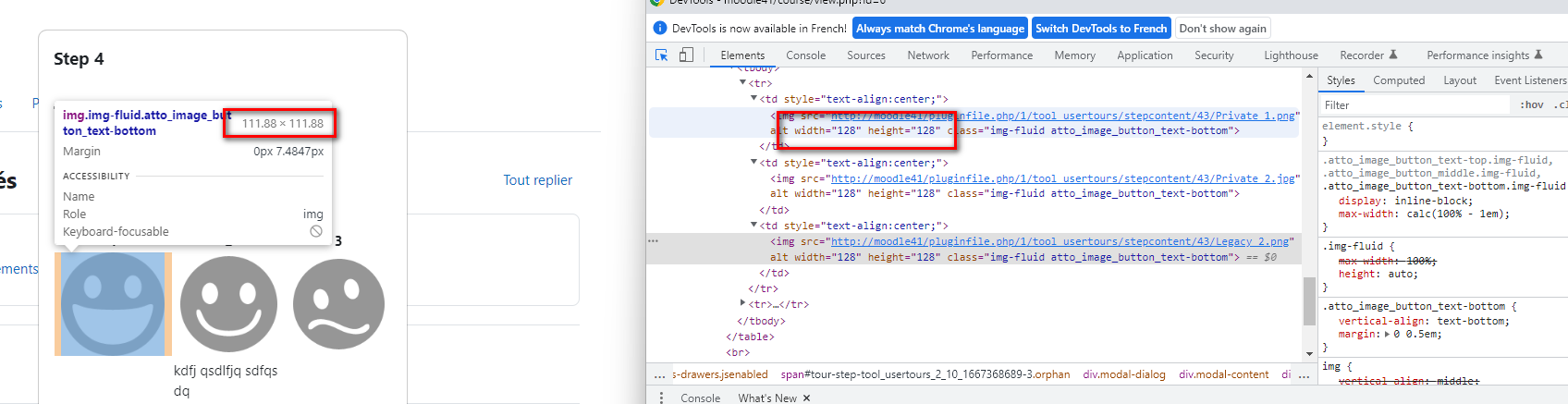Open the Memory tab
Viewport: 1568px width, 404px height.
(x=1074, y=55)
